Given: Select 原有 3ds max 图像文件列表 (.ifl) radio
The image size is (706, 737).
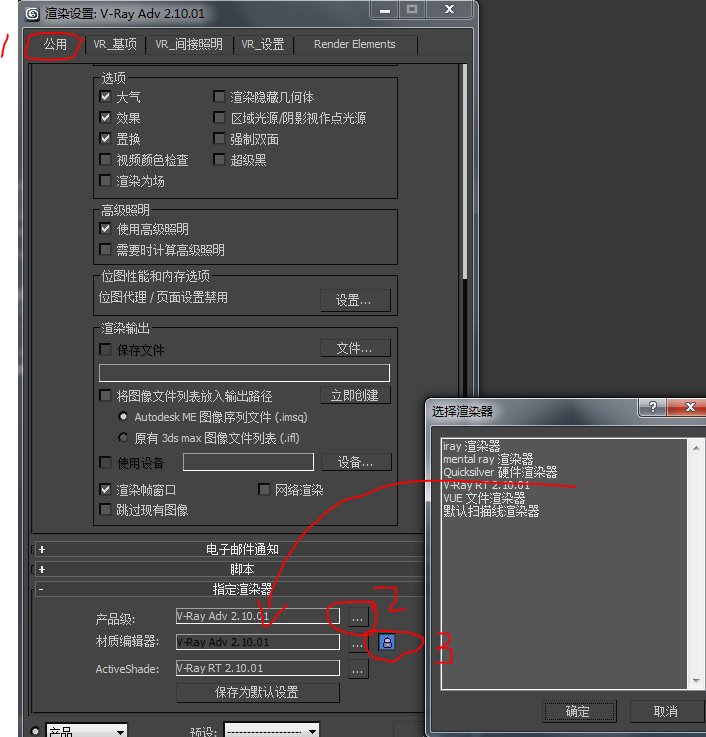Looking at the screenshot, I should pos(123,438).
